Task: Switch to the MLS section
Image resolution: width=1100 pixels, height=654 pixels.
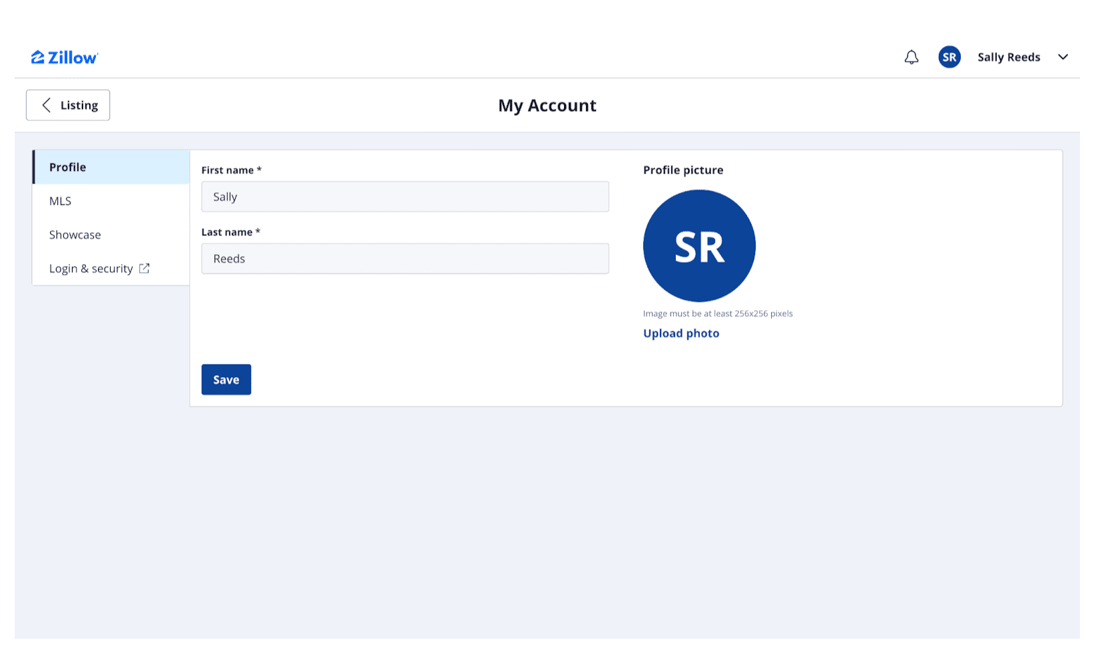Action: pos(60,201)
